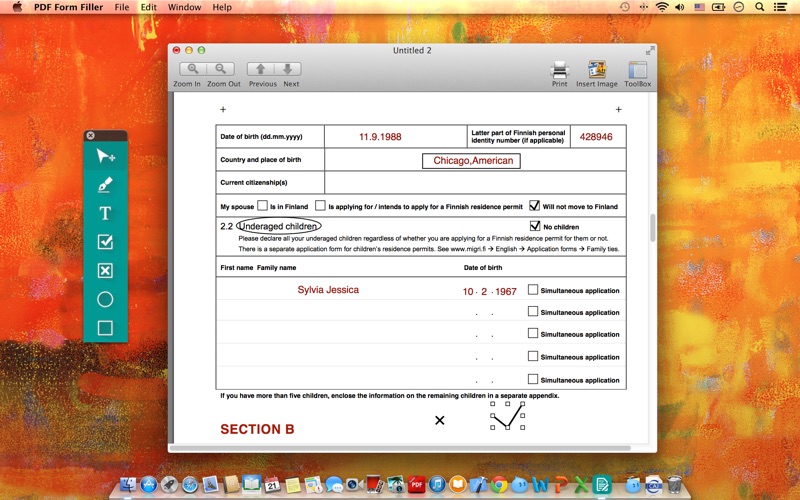Uncheck the 'No children' checkbox
The image size is (800, 500).
[x=535, y=226]
